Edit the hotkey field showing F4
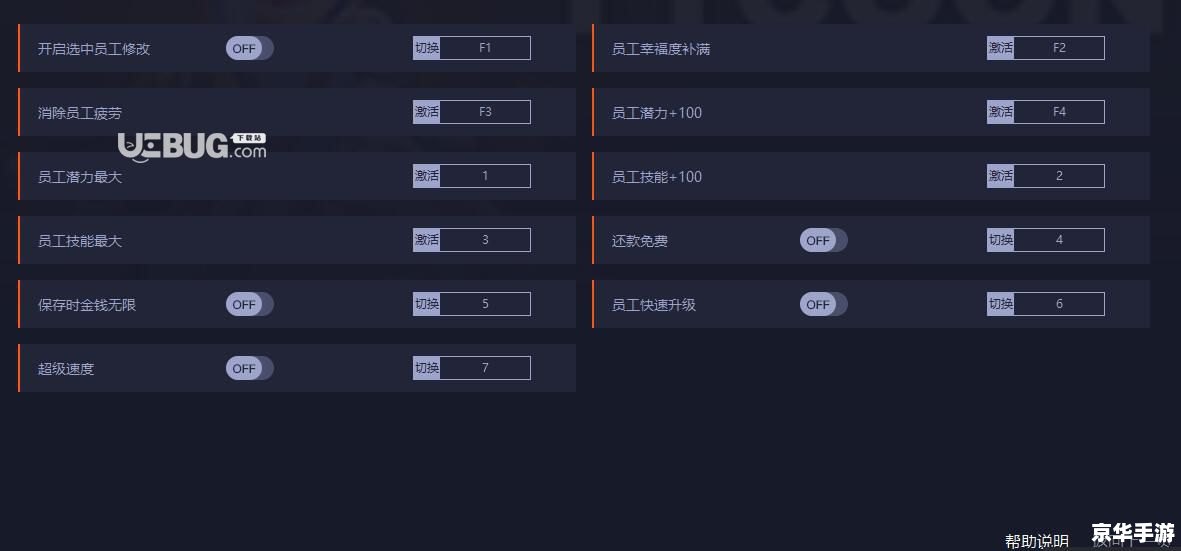The width and height of the screenshot is (1181, 551). (x=1059, y=112)
